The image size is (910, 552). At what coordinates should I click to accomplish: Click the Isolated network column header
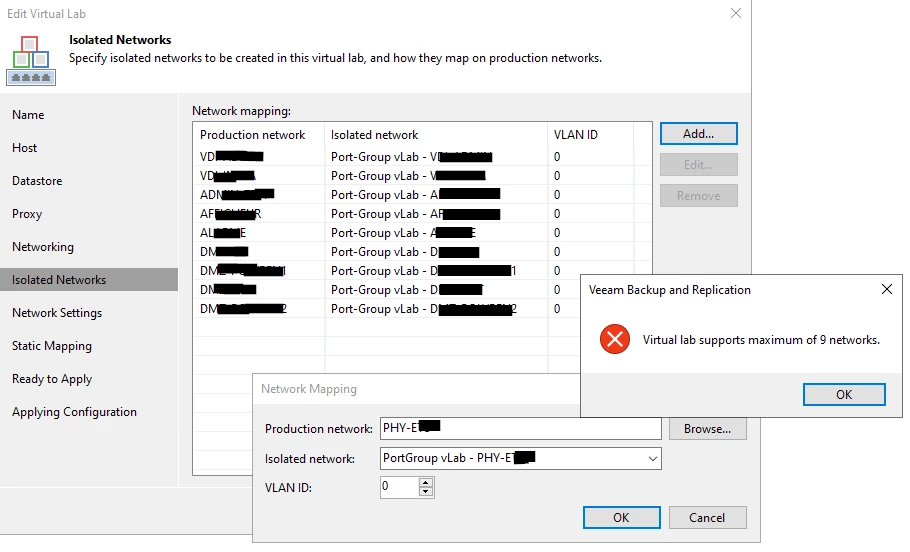tap(436, 135)
